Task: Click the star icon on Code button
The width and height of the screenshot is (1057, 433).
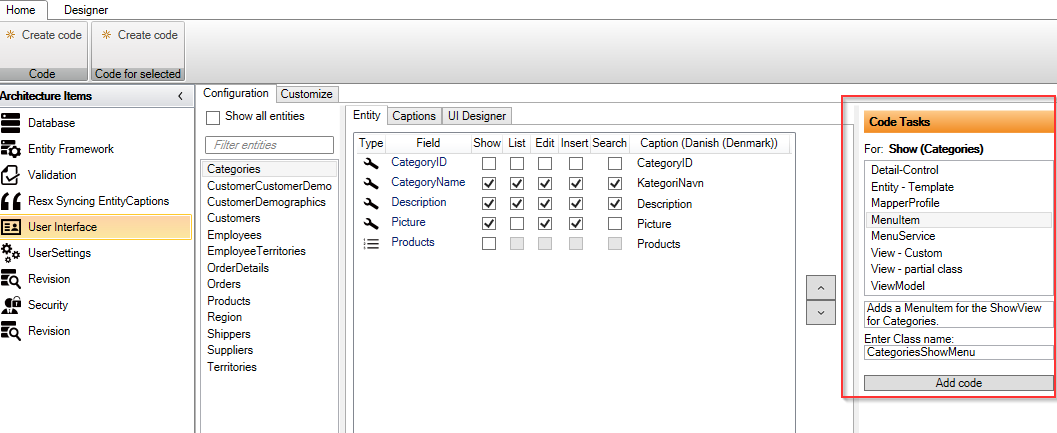Action: (x=11, y=35)
